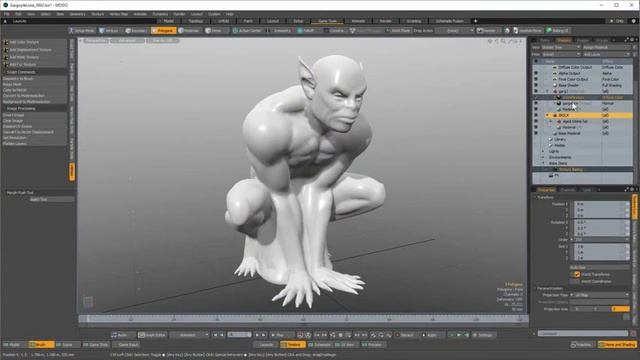The height and width of the screenshot is (360, 640).
Task: Click Auto Size button
Action: coord(600,268)
